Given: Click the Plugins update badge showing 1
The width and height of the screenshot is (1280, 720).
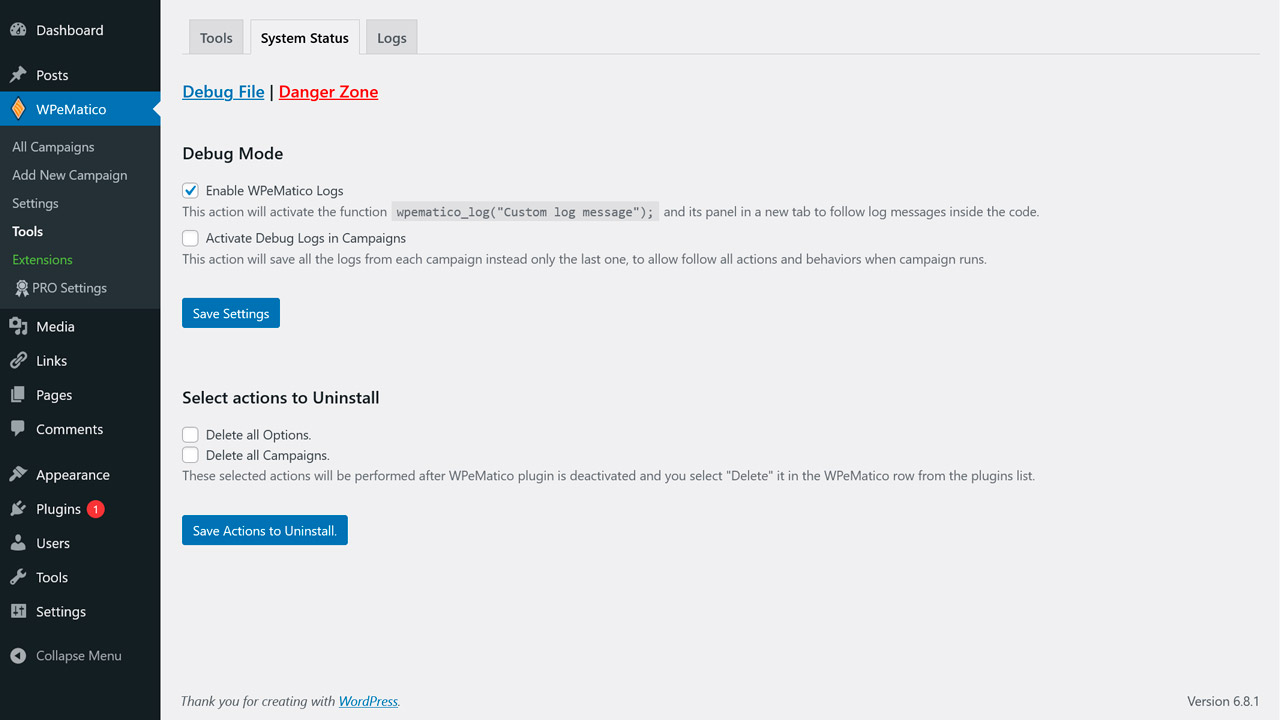Looking at the screenshot, I should coord(95,509).
